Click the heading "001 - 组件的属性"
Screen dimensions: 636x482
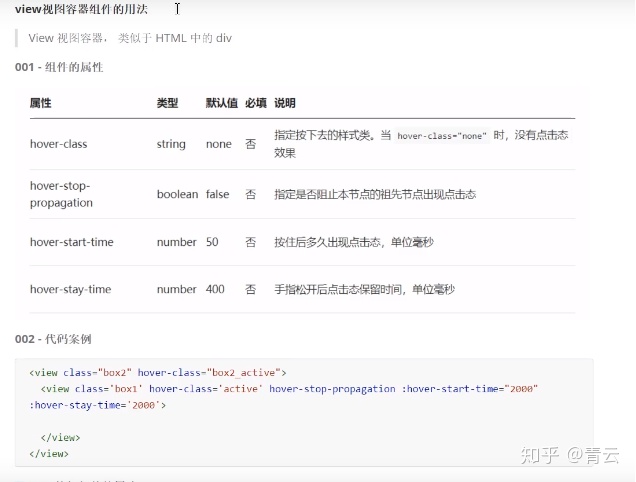coord(59,67)
